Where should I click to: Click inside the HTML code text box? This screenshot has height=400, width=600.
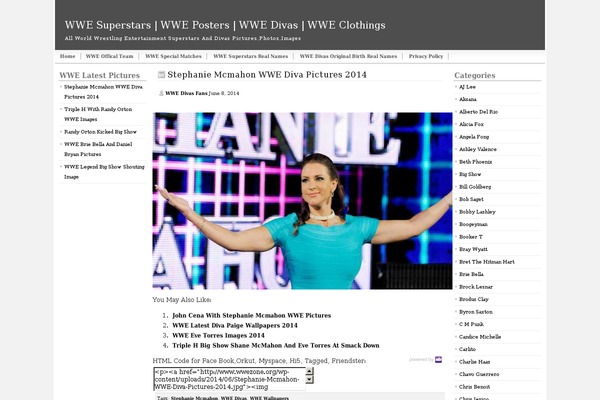point(230,379)
